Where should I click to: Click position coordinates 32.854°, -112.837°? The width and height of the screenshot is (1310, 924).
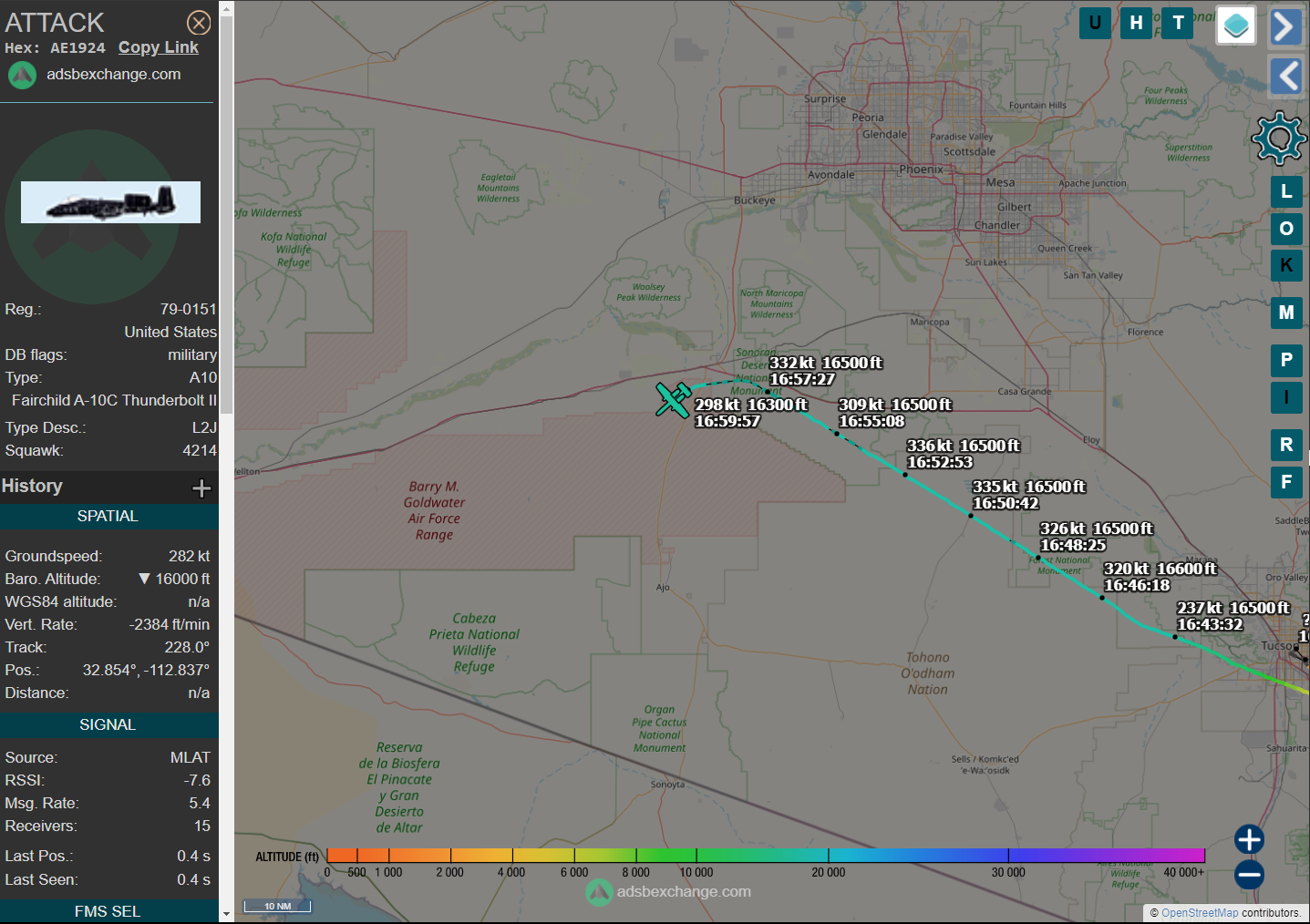click(146, 671)
